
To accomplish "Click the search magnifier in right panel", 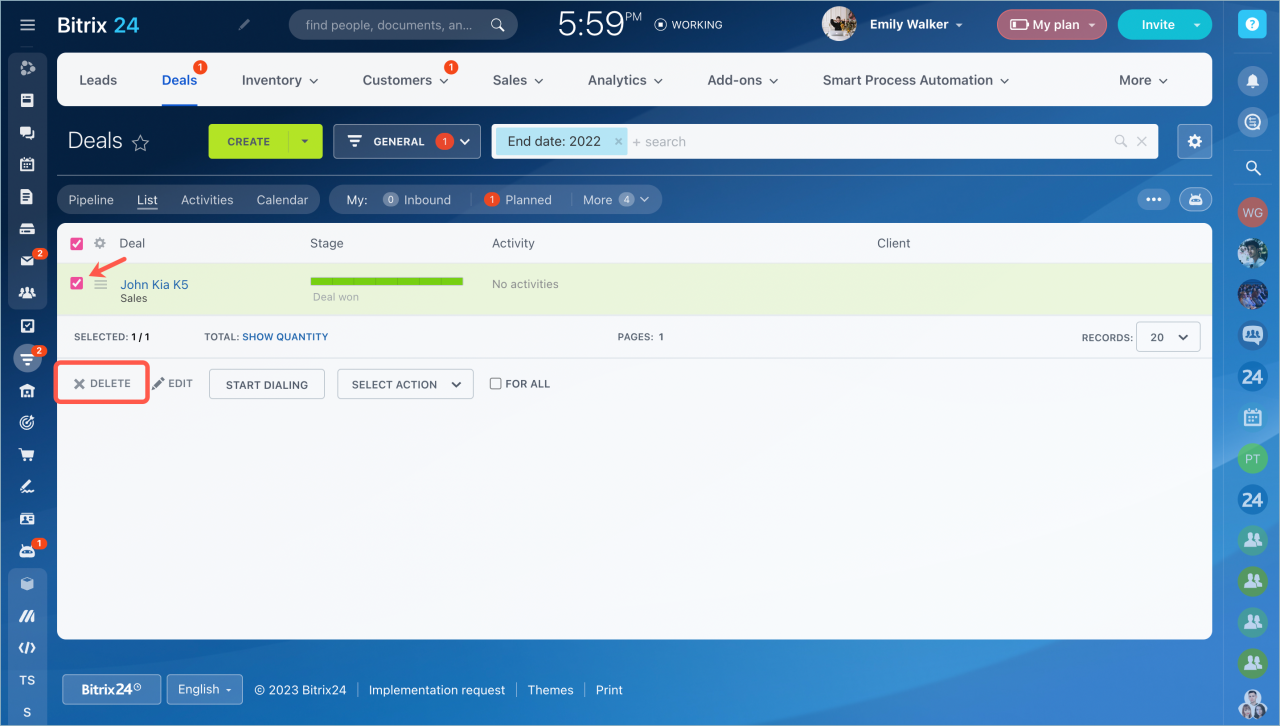I will point(1252,168).
